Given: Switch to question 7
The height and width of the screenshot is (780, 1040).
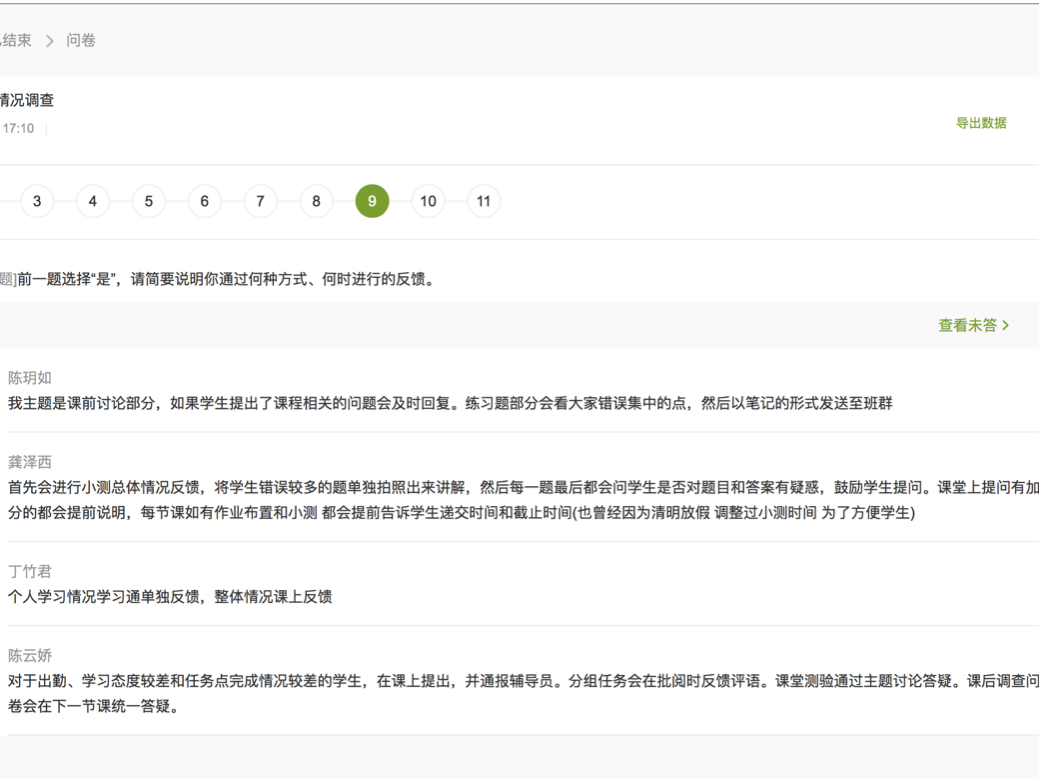Looking at the screenshot, I should 260,201.
